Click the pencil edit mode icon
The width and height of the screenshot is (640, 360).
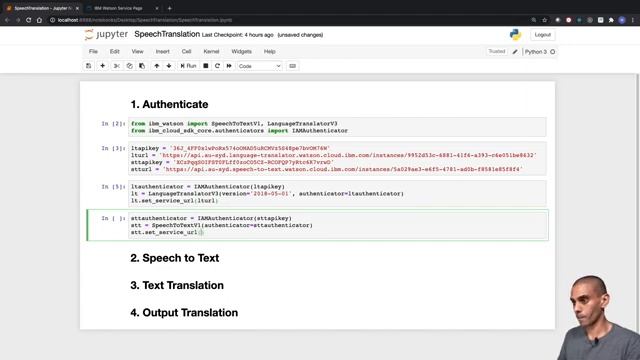pos(515,52)
